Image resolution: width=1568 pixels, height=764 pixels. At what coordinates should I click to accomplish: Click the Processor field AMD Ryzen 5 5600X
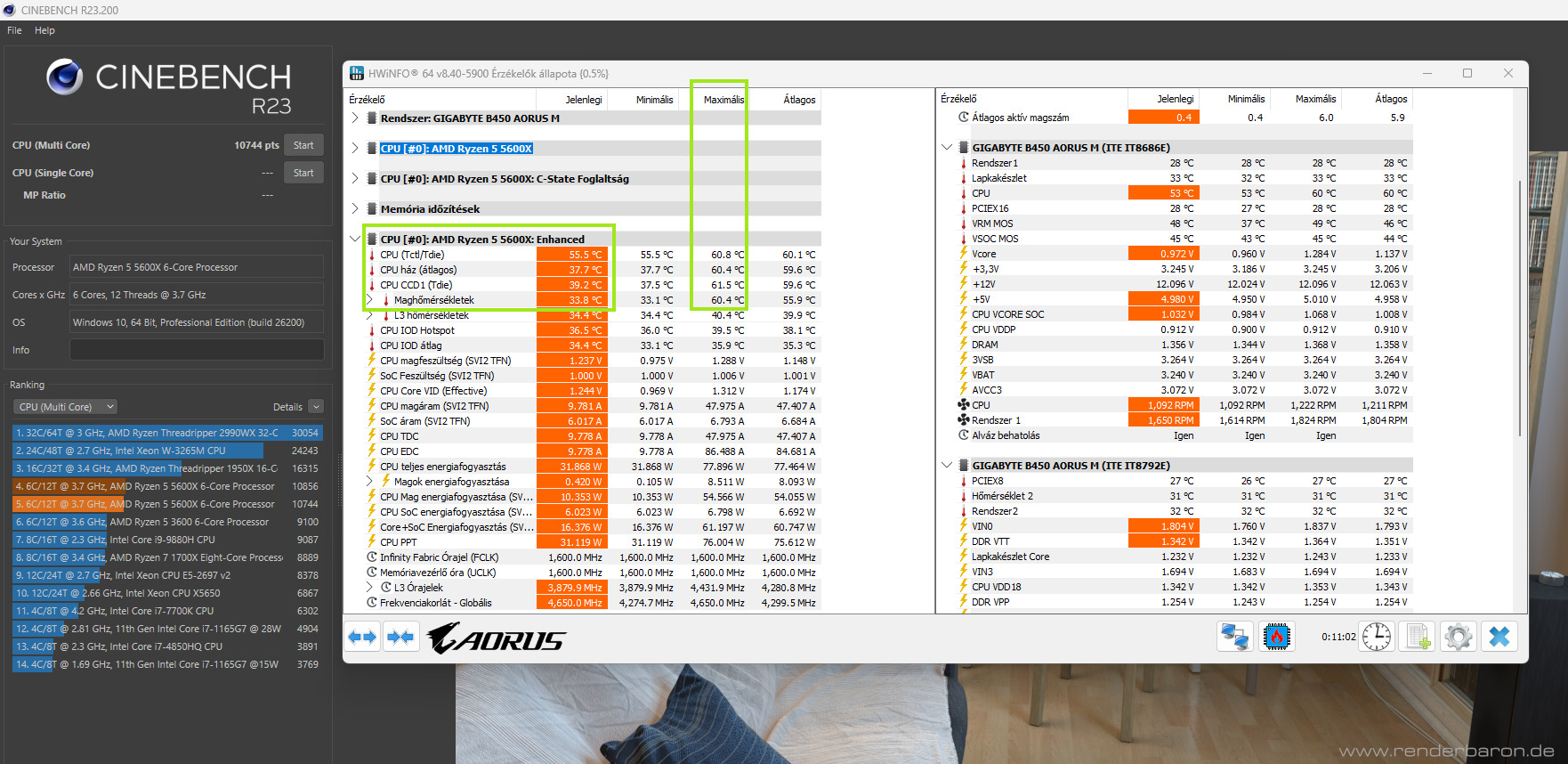tap(197, 267)
